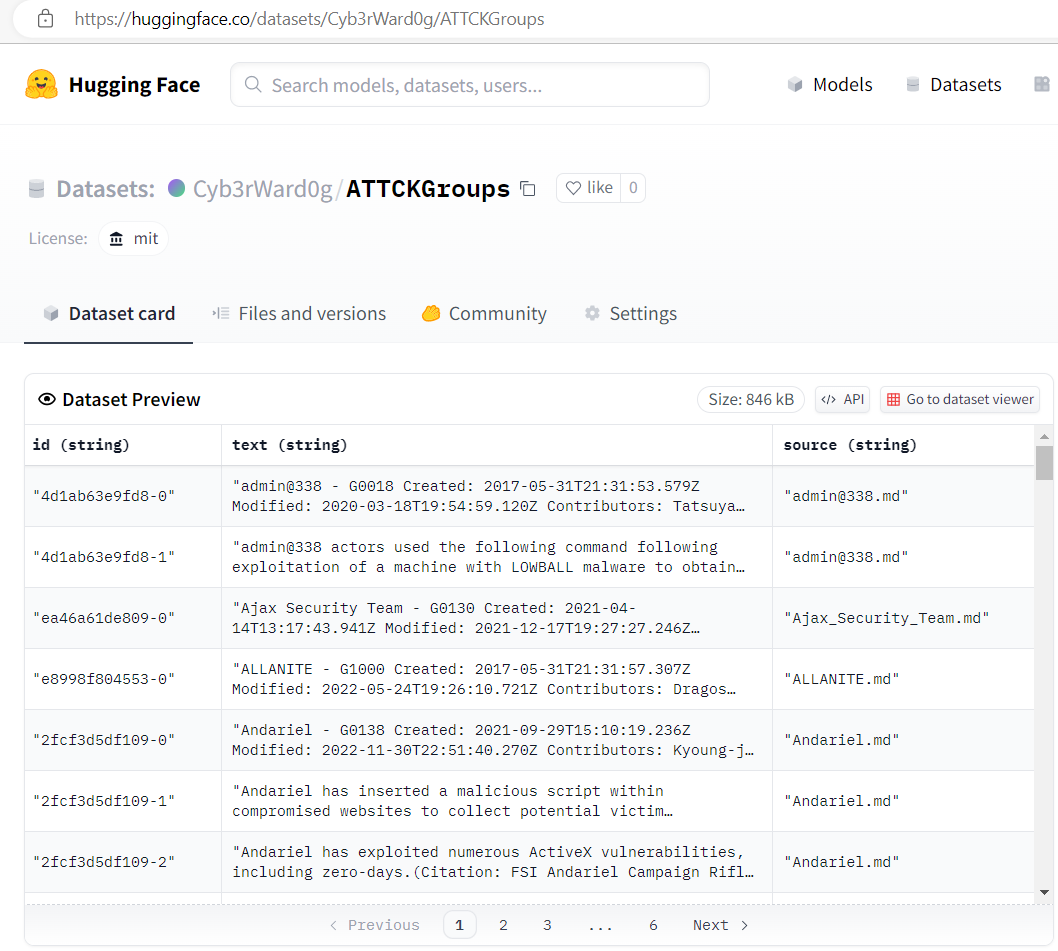1058x951 pixels.
Task: Click Next in pagination
Action: pos(721,925)
